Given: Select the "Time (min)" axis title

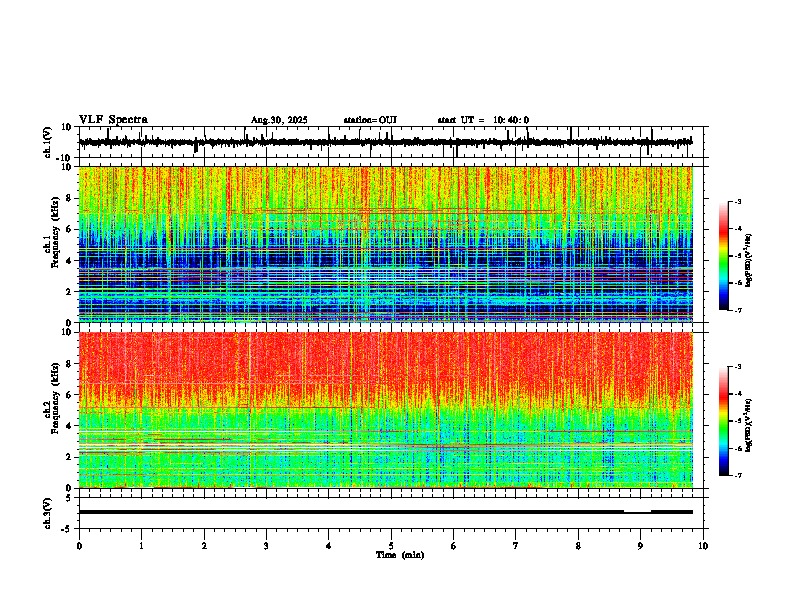Looking at the screenshot, I should tap(400, 555).
